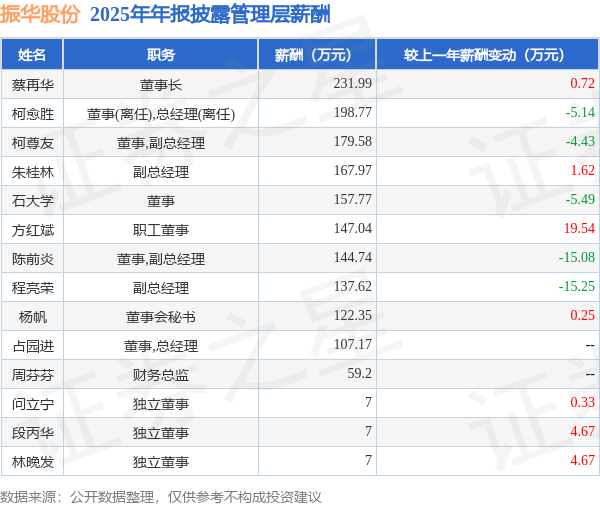Click the salary value 122.35
The width and height of the screenshot is (600, 506).
tap(352, 315)
